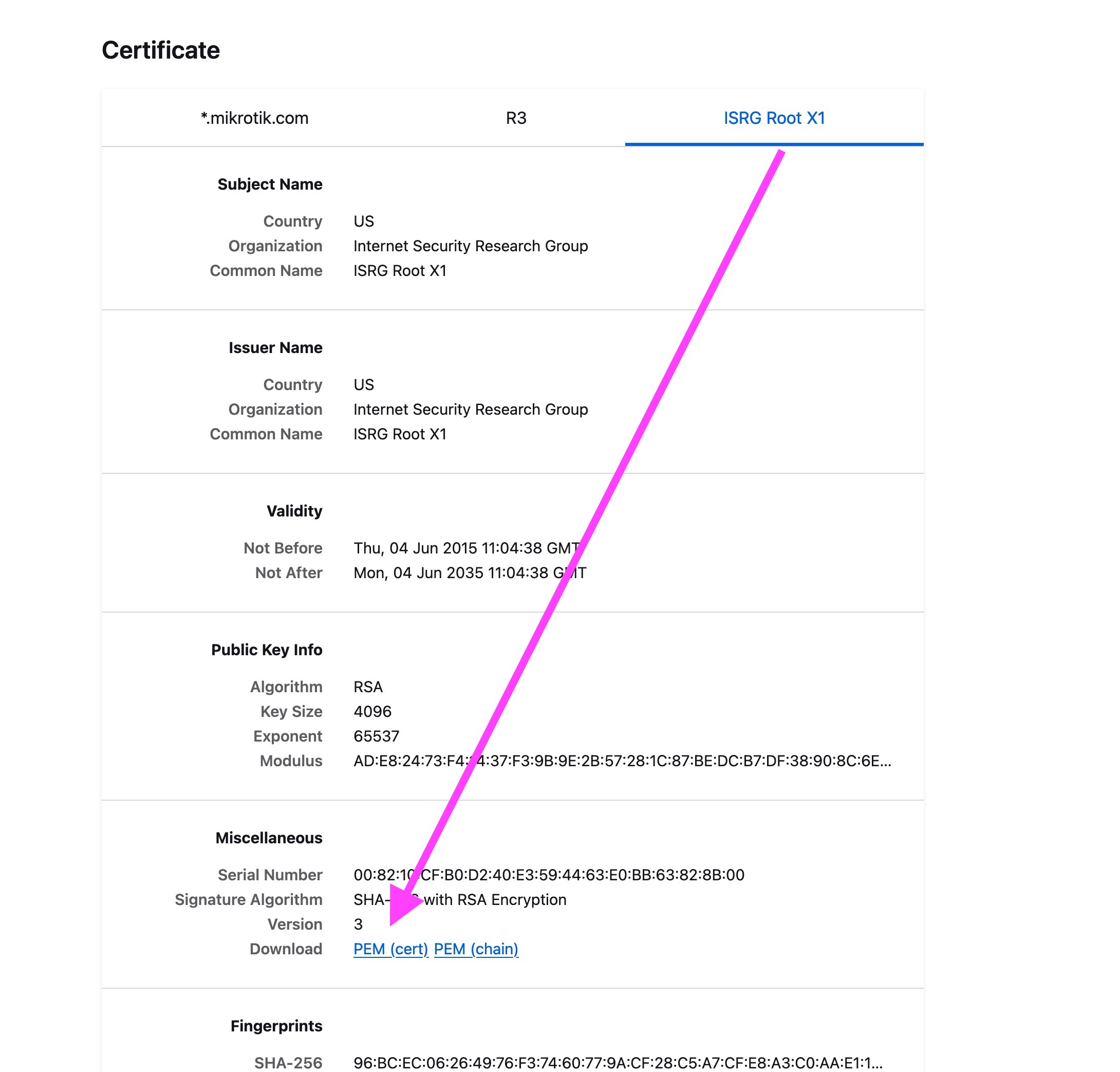
Task: Click the Fingerprints section heading
Action: (276, 1026)
